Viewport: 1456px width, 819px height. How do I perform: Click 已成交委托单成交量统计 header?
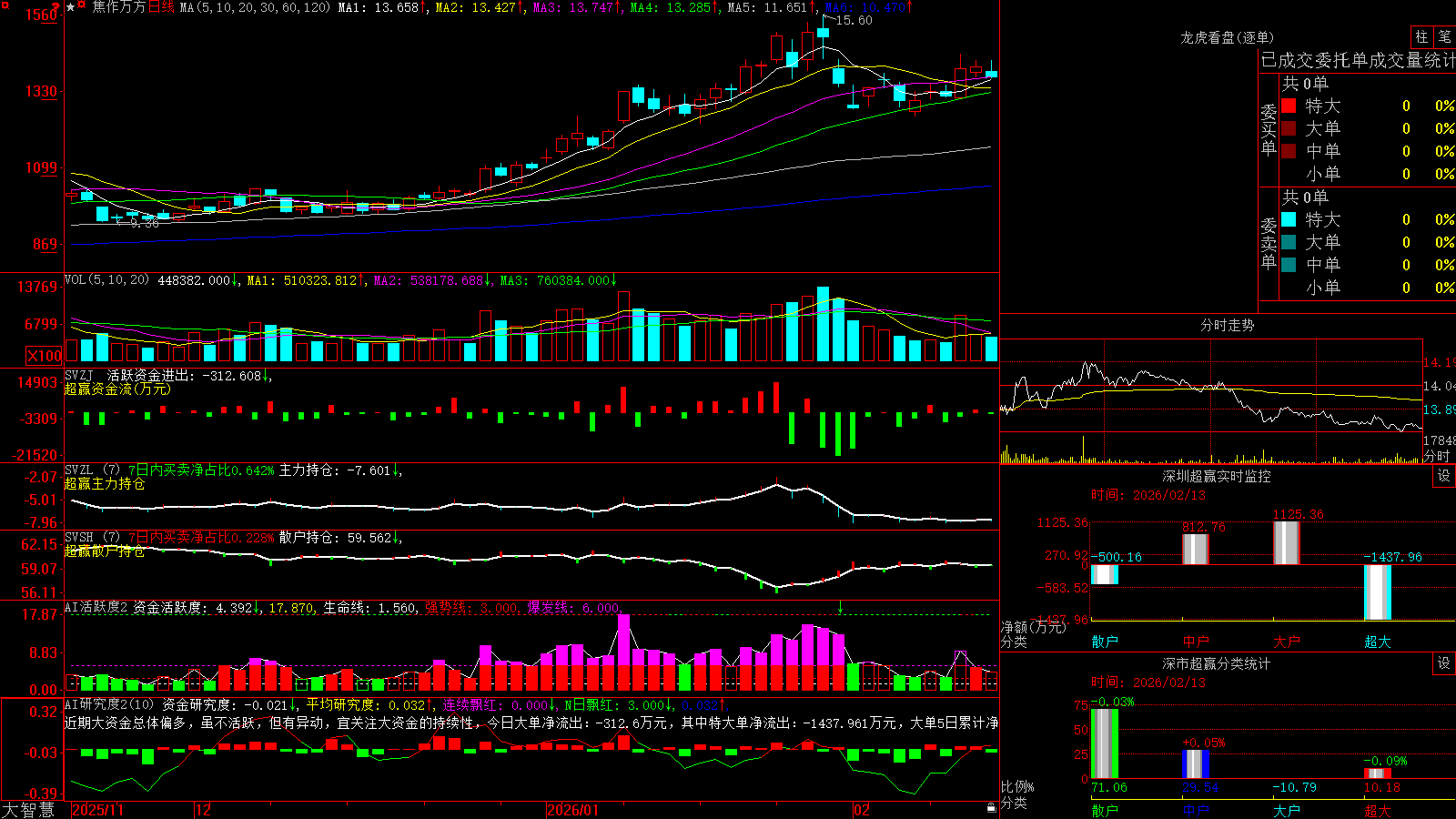(1358, 60)
